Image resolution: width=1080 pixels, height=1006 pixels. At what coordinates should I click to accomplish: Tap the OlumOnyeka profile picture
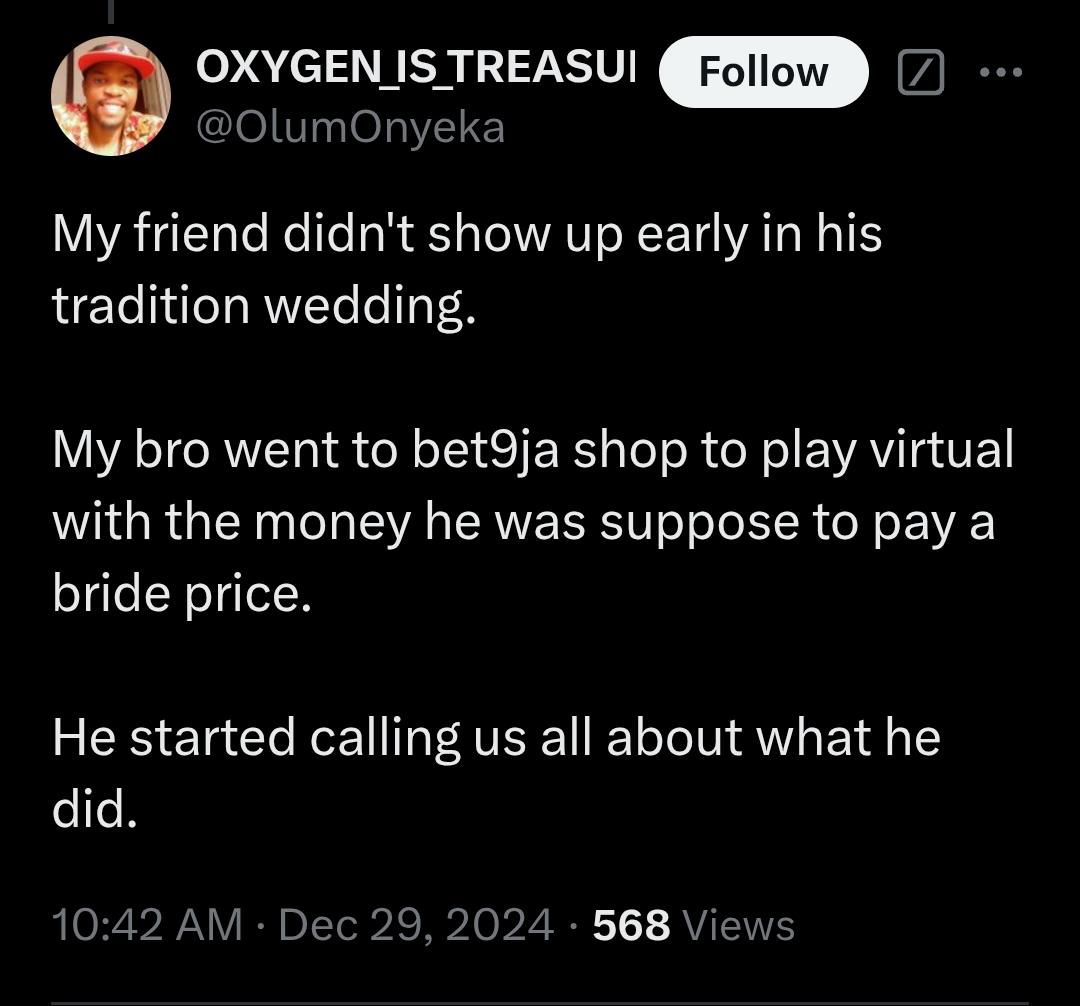click(x=111, y=97)
